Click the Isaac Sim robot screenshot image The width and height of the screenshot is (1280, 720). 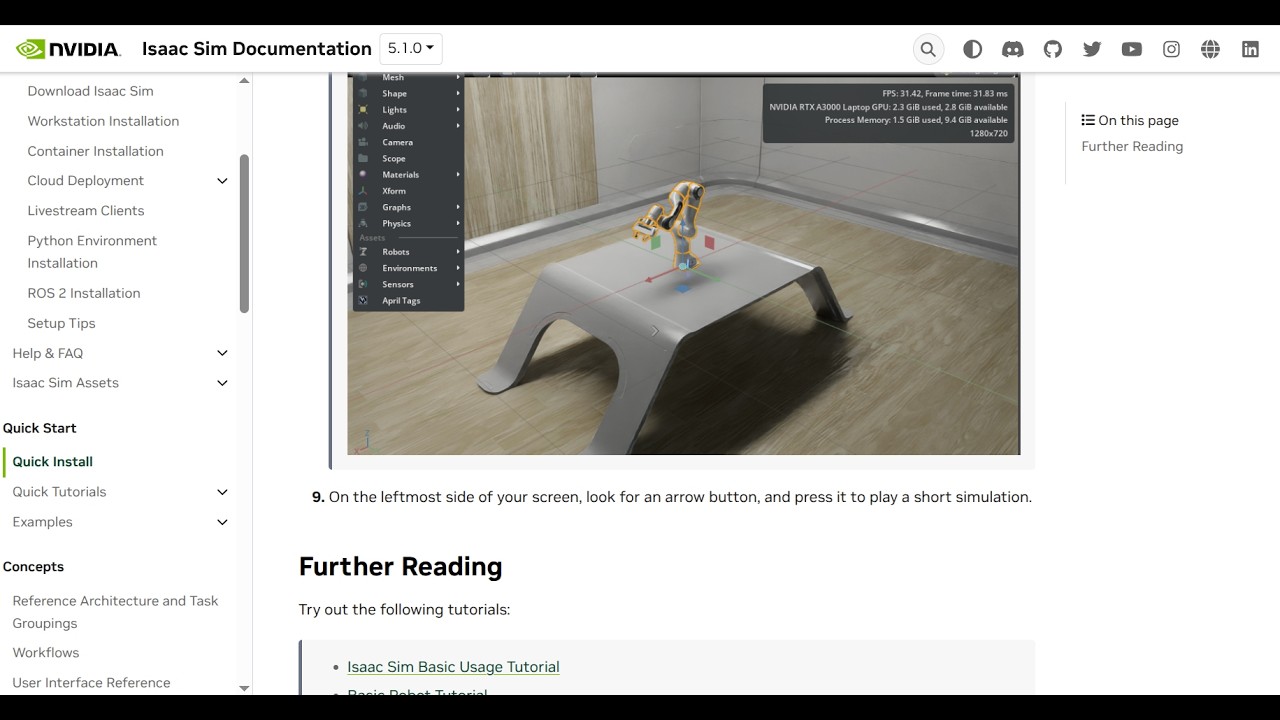pyautogui.click(x=683, y=264)
